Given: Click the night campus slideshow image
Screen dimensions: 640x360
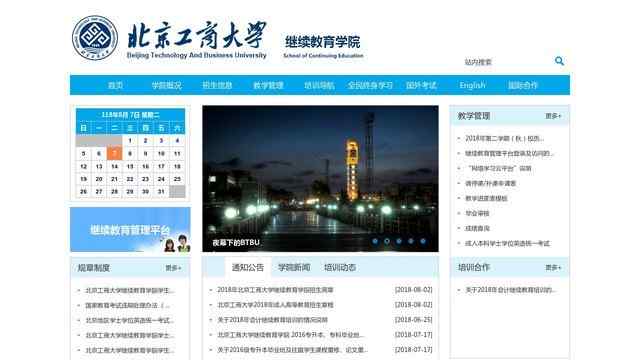Looking at the screenshot, I should [320, 178].
